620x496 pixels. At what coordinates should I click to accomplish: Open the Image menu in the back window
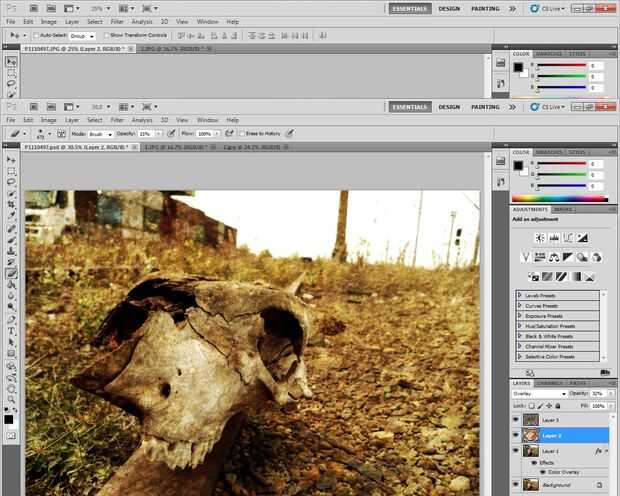point(49,22)
